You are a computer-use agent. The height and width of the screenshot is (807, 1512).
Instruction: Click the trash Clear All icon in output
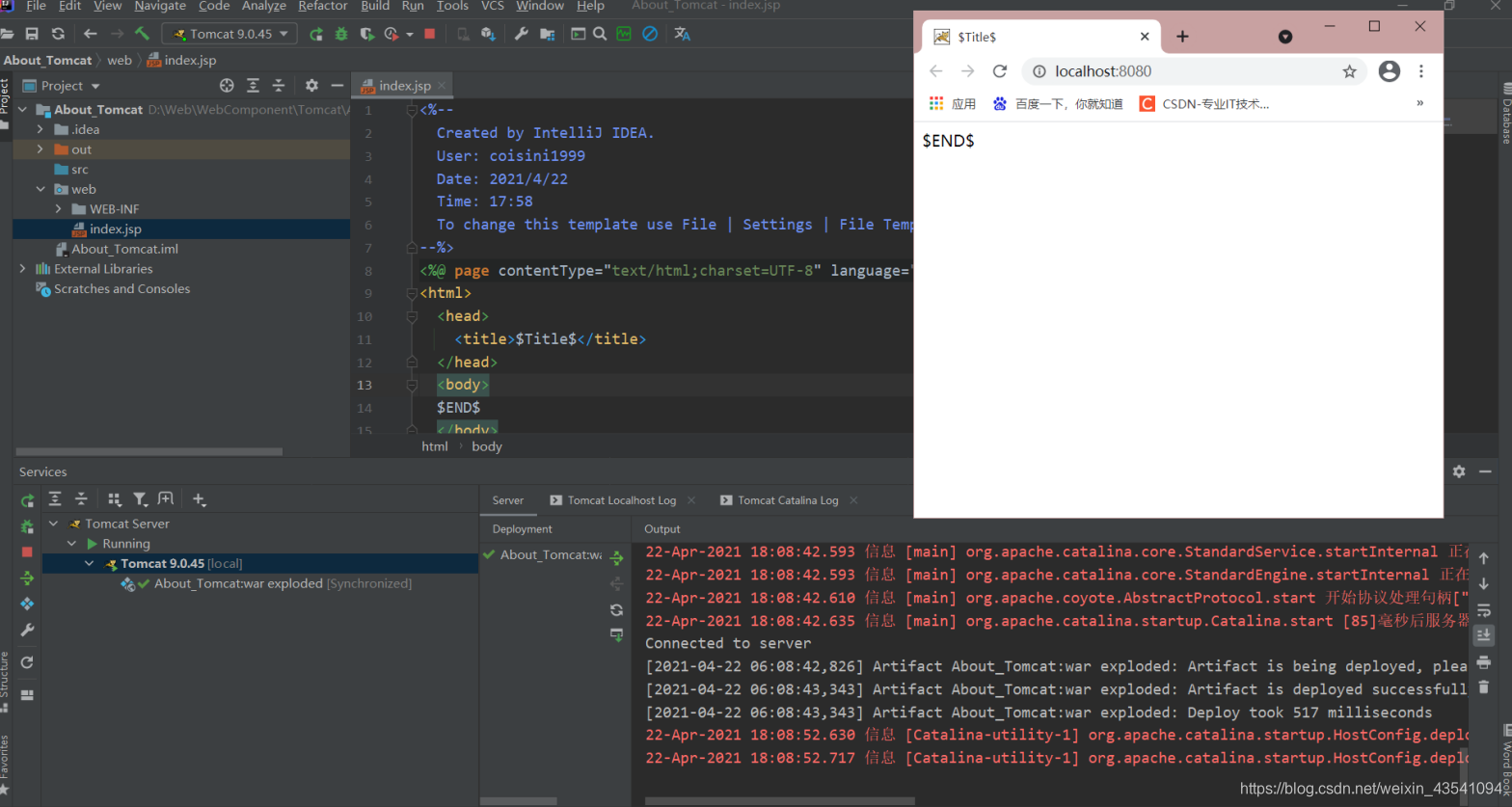1484,686
